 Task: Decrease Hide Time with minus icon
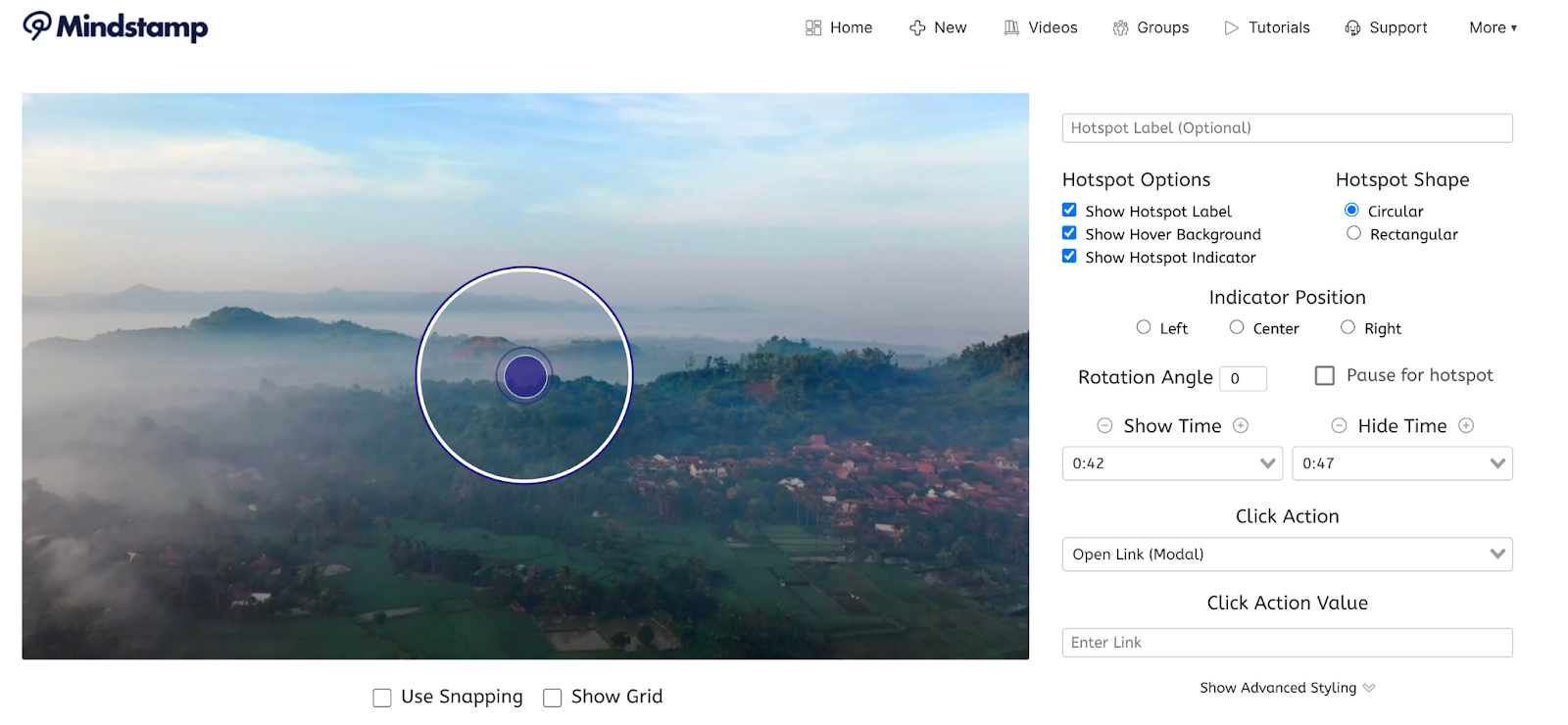(x=1339, y=425)
